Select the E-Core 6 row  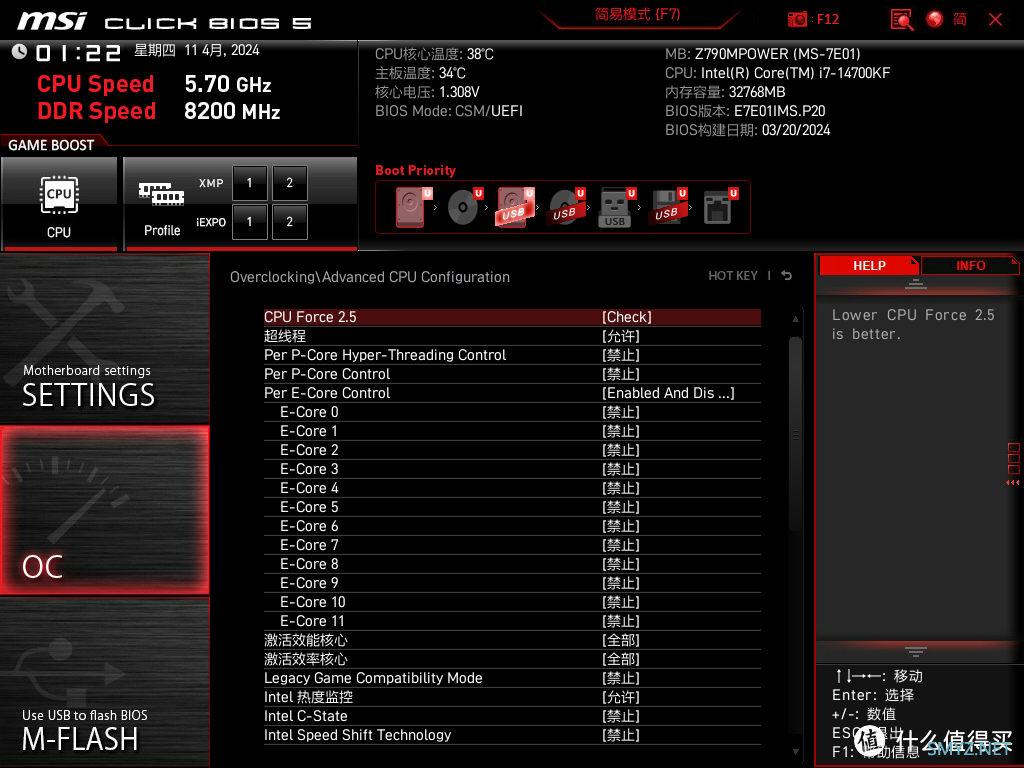[x=512, y=526]
